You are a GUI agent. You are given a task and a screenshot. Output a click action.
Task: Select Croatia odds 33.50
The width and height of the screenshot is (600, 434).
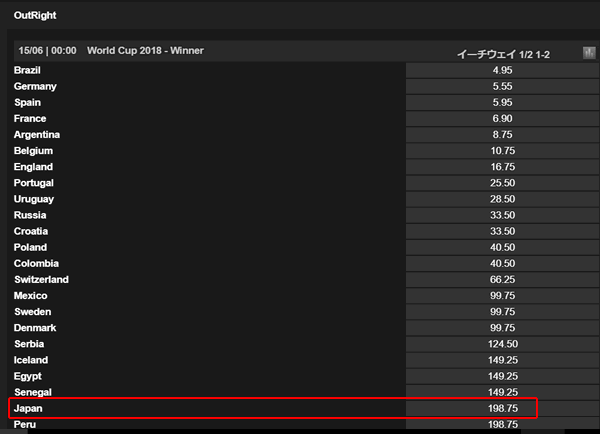tap(502, 231)
